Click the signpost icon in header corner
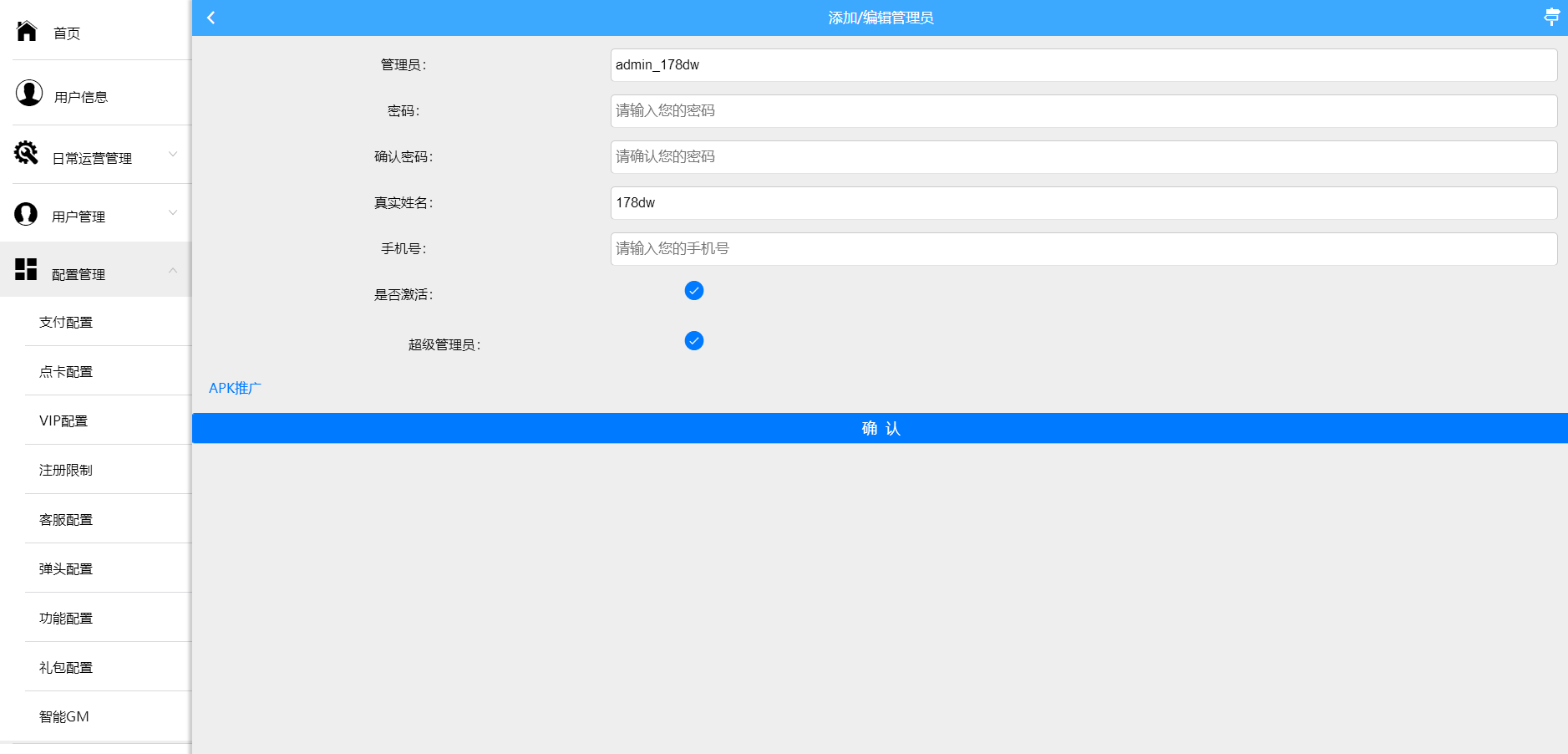Image resolution: width=1568 pixels, height=754 pixels. point(1551,17)
